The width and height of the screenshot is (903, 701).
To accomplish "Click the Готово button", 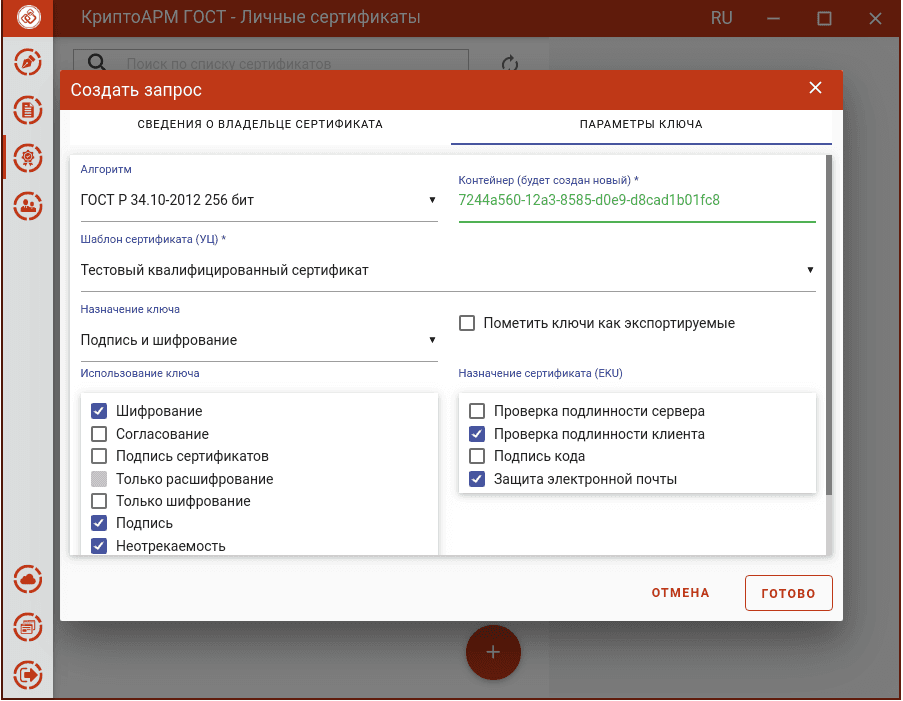I will pos(788,593).
